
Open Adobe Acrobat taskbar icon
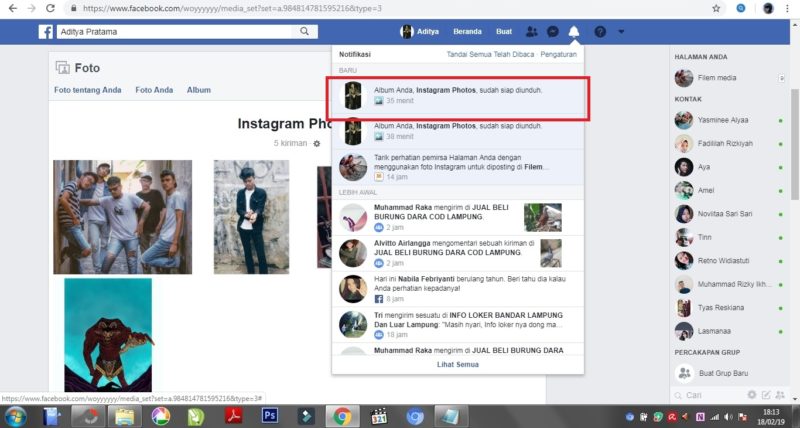pos(234,416)
